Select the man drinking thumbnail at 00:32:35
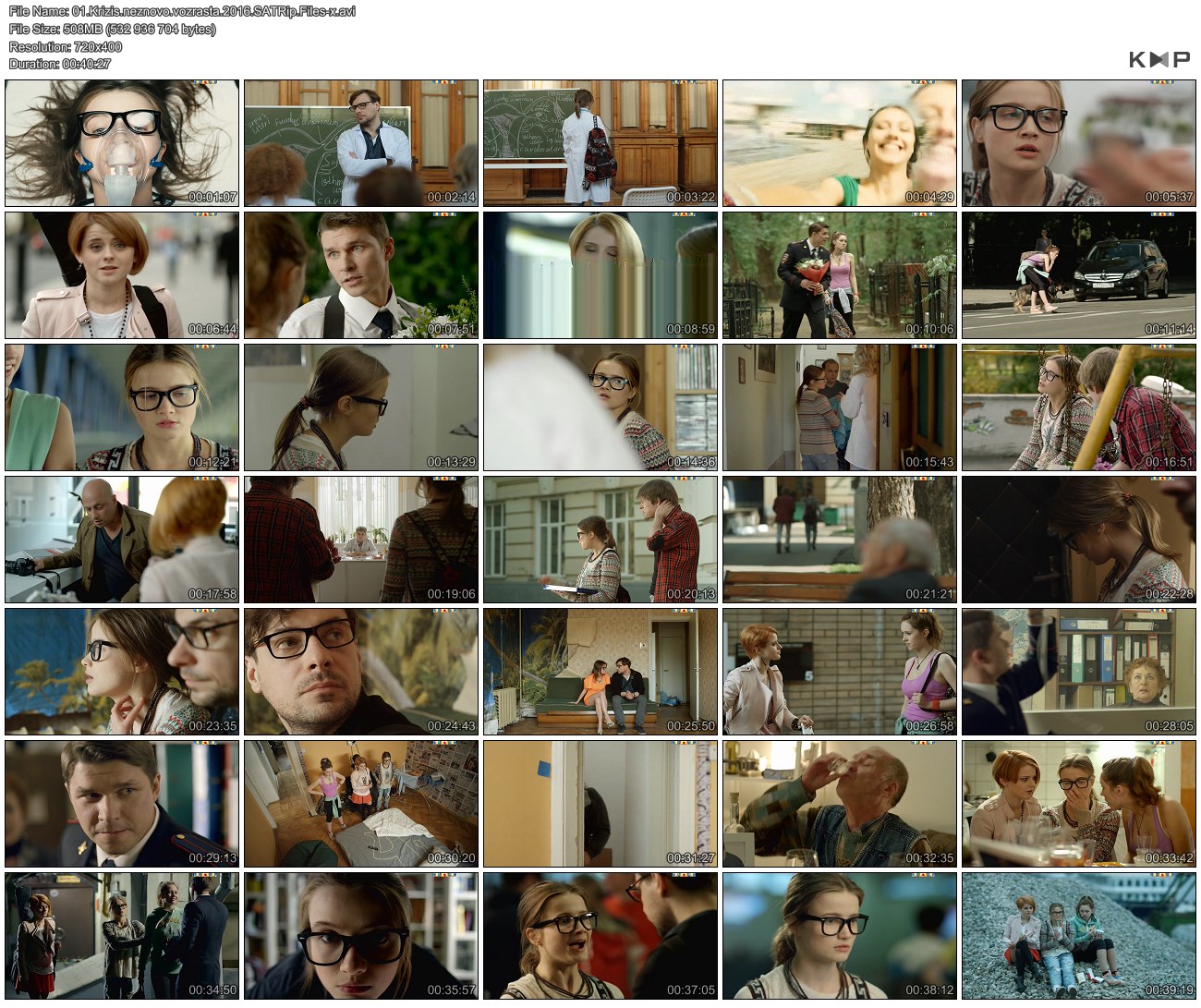The image size is (1201, 1008). tap(840, 804)
